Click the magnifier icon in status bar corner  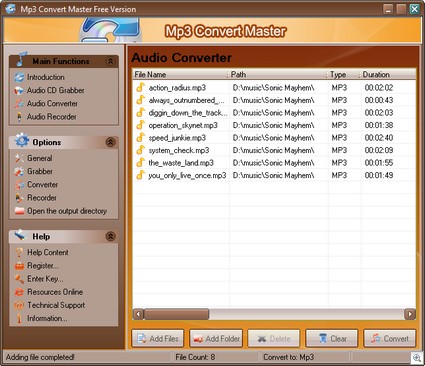[x=417, y=358]
